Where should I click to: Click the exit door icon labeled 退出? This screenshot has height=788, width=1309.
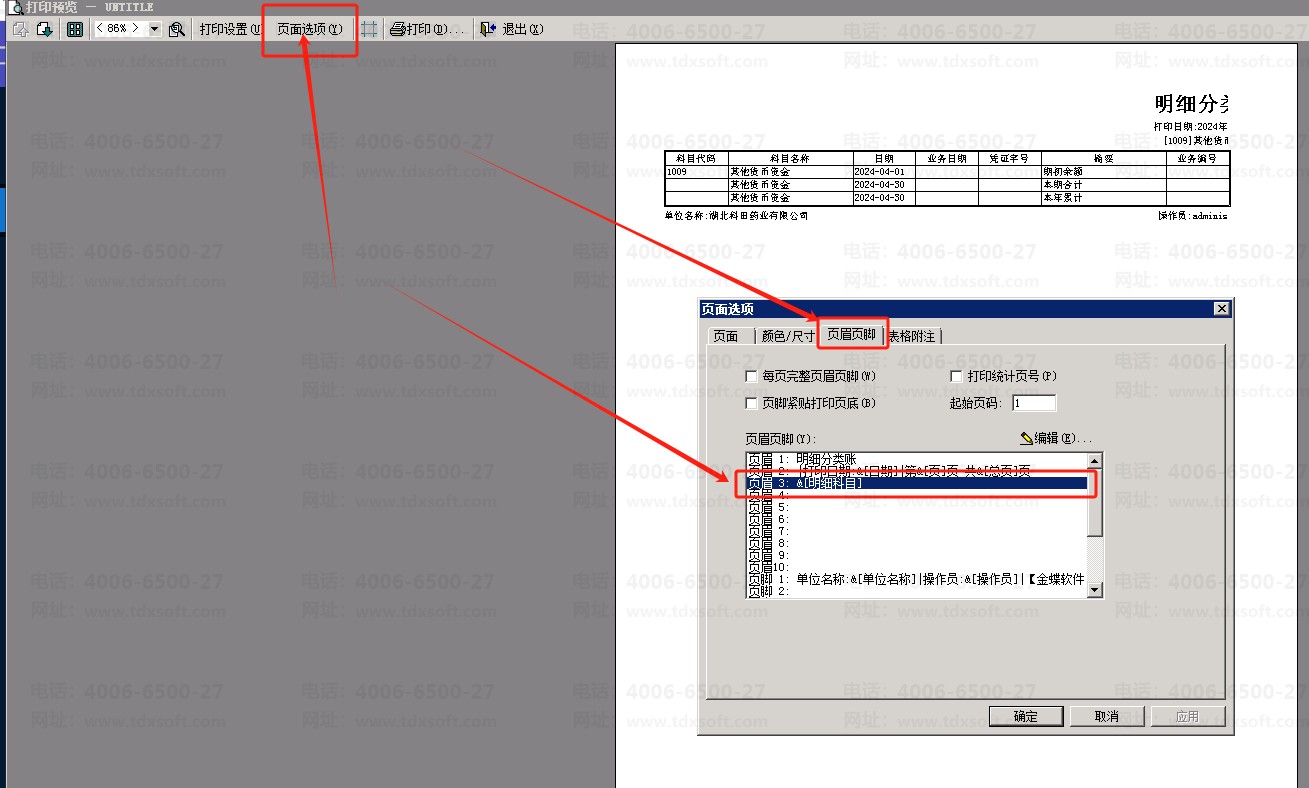pos(488,29)
